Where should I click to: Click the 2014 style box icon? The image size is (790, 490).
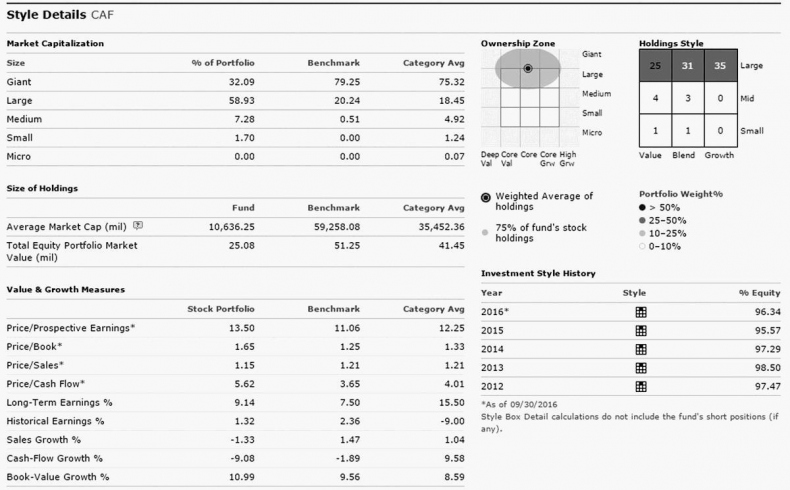pyautogui.click(x=641, y=349)
